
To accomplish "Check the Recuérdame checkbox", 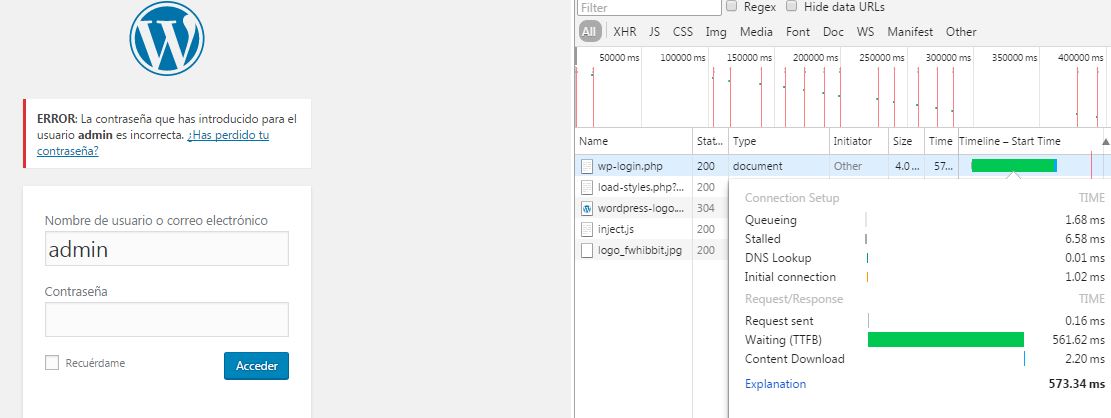I will [52, 364].
